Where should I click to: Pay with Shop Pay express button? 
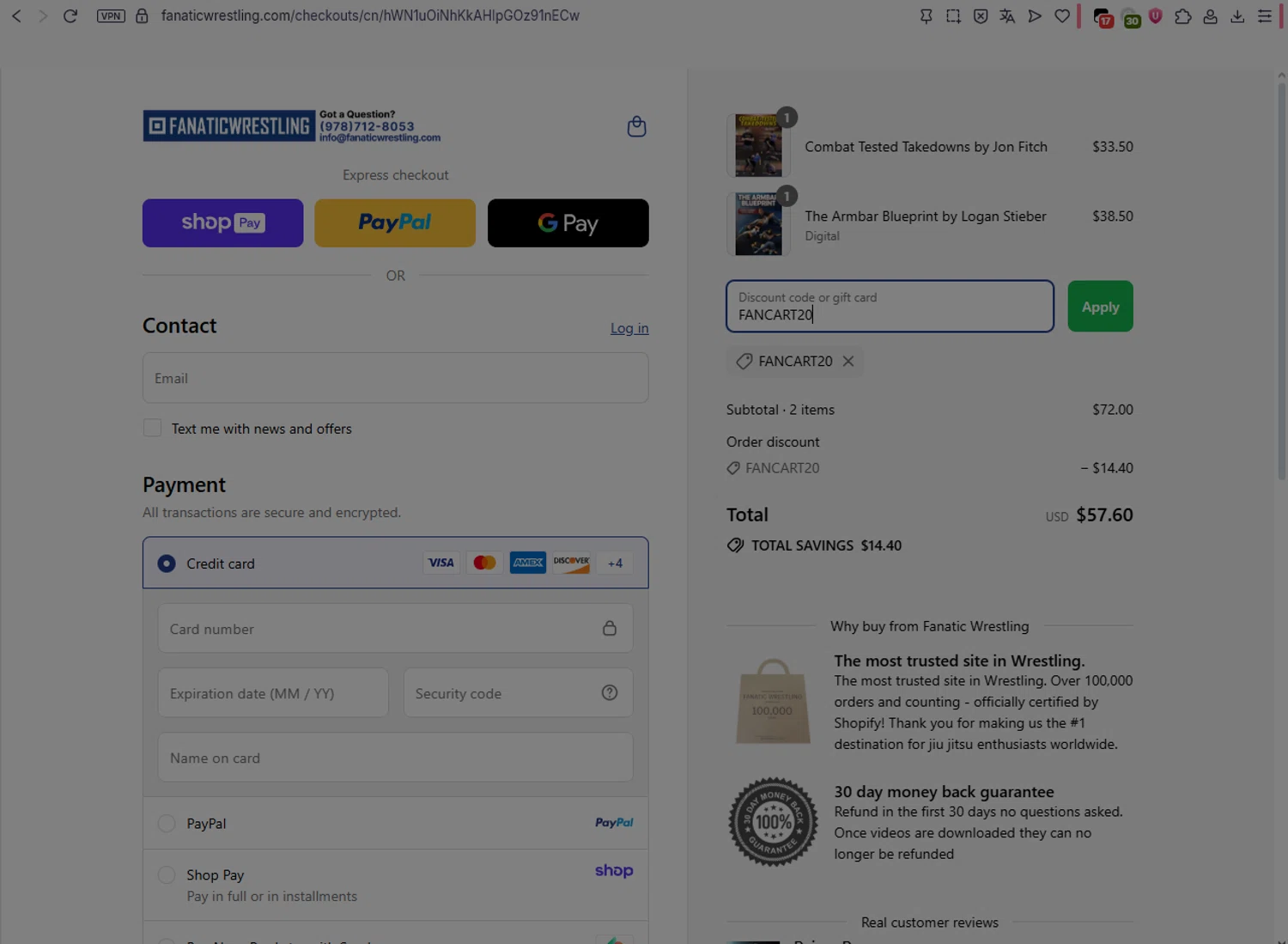[x=223, y=223]
